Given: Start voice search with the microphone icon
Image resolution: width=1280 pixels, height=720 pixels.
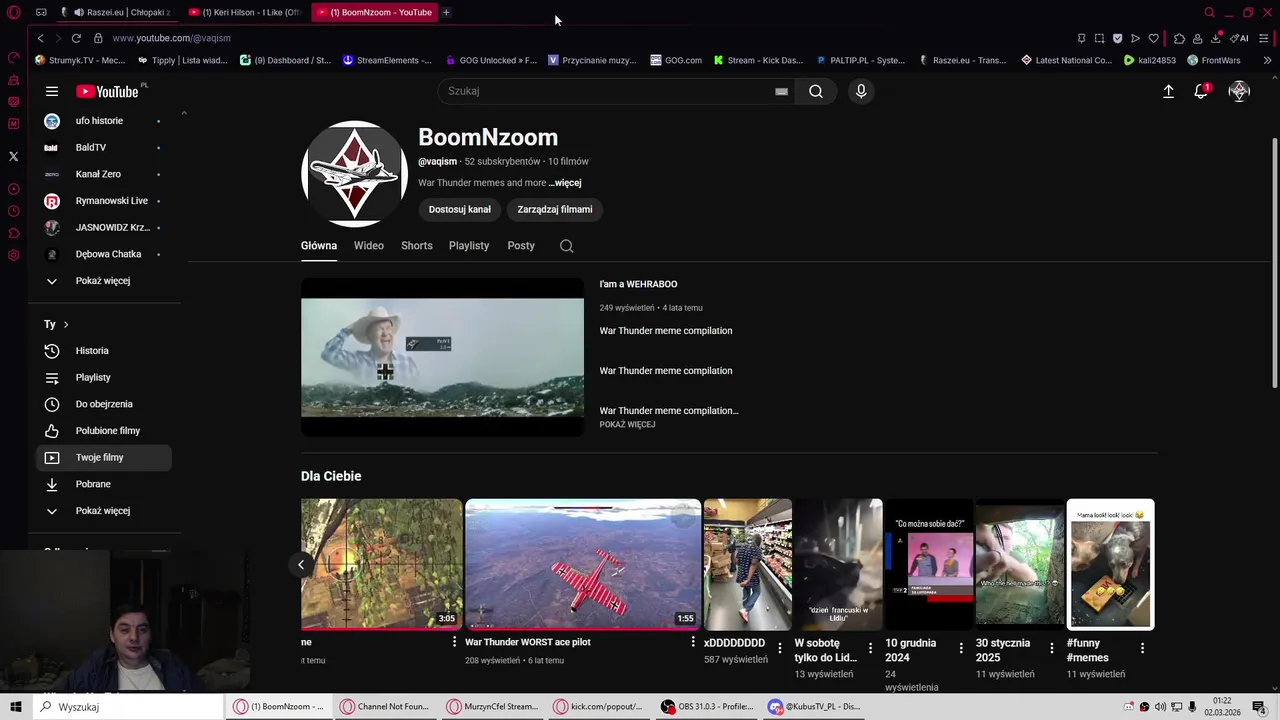Looking at the screenshot, I should coord(861,91).
